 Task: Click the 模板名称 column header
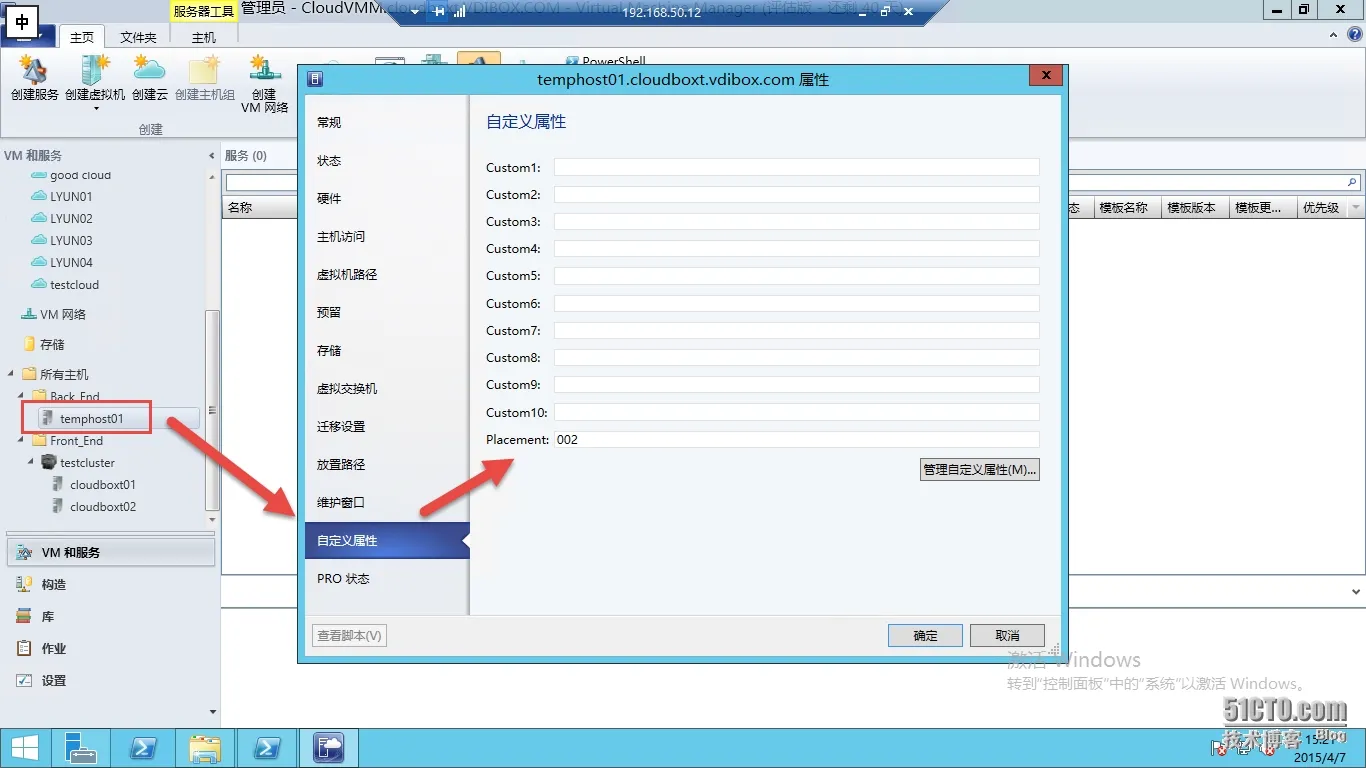(1128, 208)
